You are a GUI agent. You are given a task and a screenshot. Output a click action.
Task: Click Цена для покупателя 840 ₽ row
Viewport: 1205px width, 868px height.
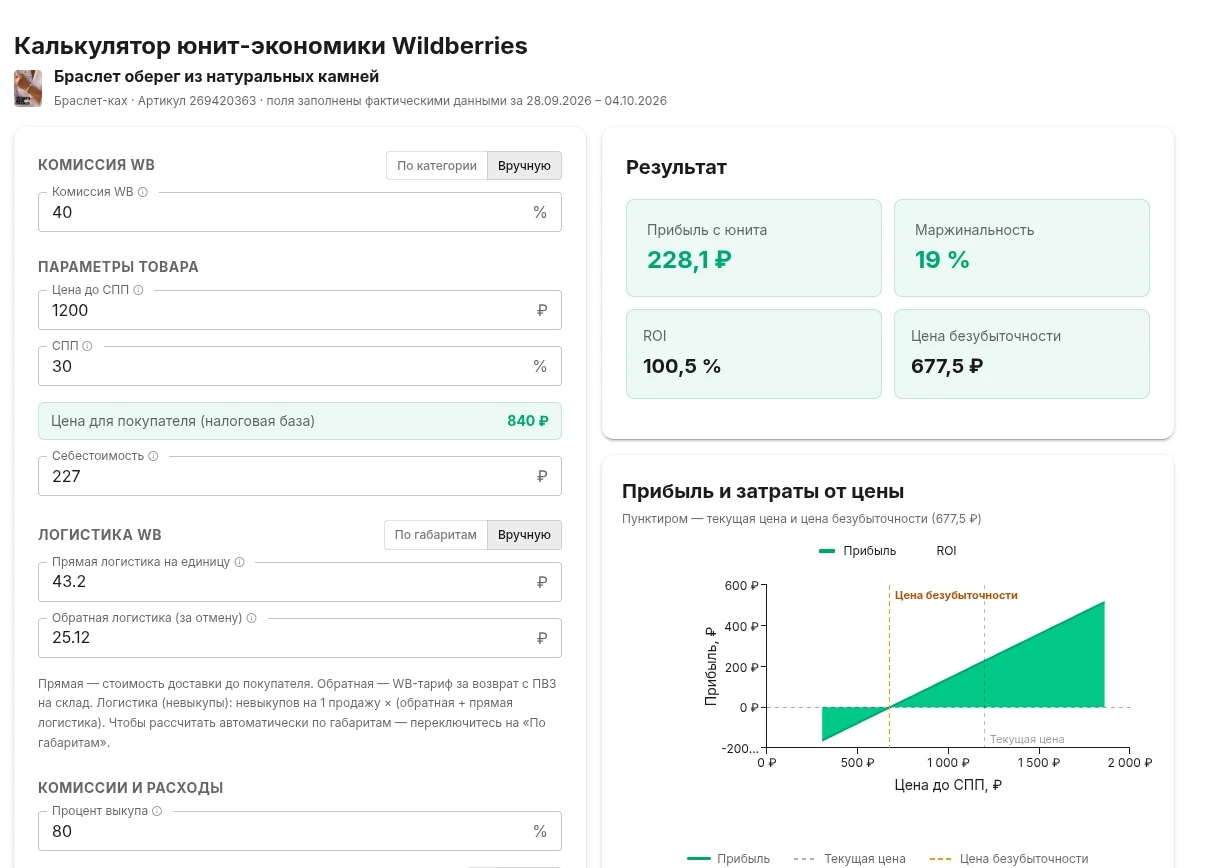pyautogui.click(x=300, y=421)
